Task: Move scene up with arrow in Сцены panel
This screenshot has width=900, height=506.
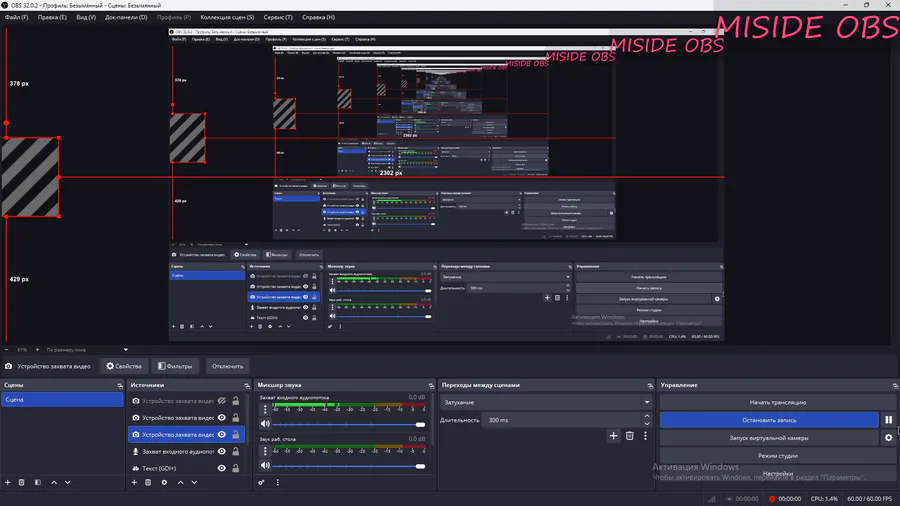Action: point(54,482)
